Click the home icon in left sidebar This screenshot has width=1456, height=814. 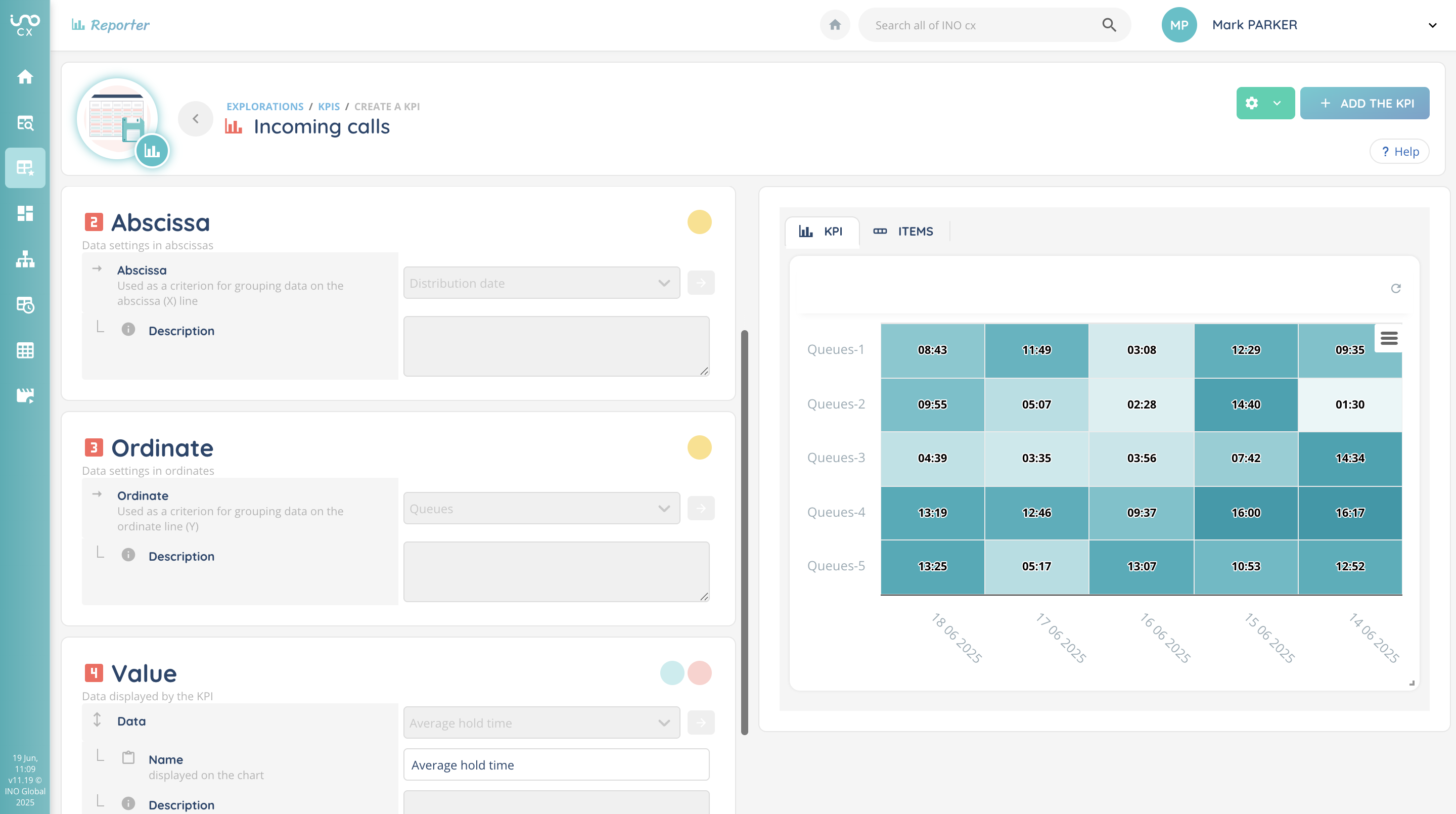(25, 76)
